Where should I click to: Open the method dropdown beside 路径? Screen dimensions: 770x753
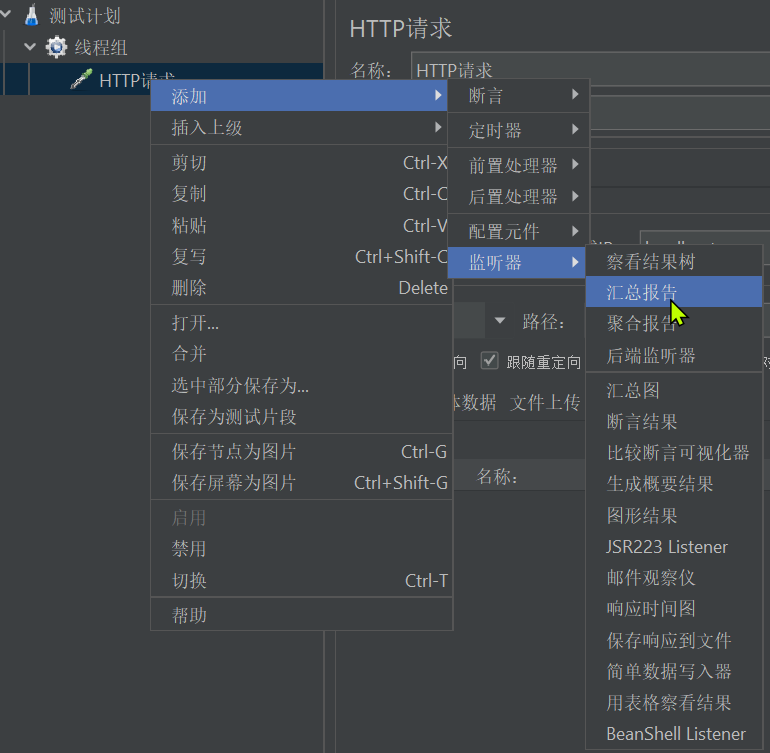click(500, 321)
